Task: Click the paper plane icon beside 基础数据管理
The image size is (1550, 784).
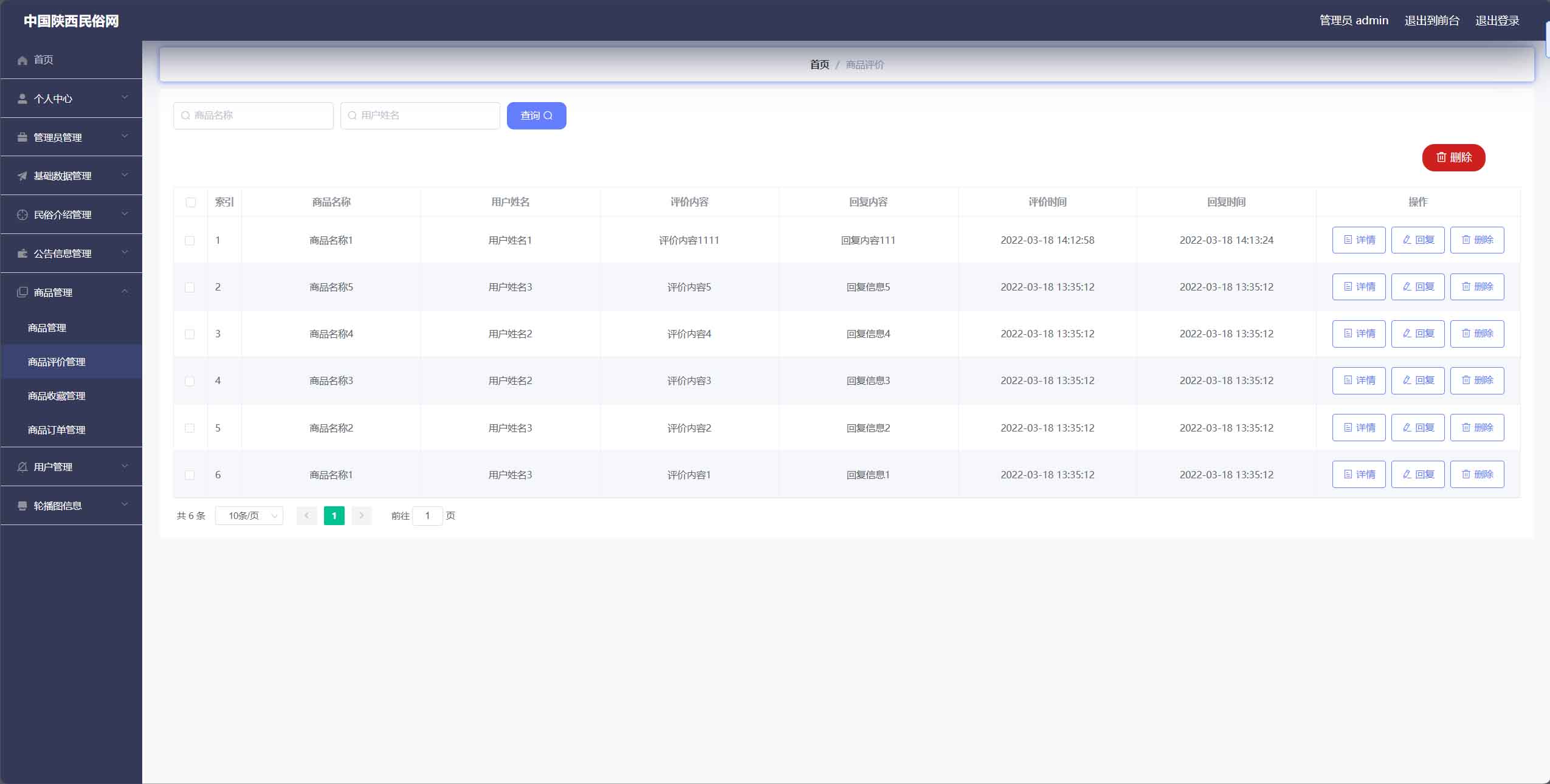Action: tap(22, 176)
